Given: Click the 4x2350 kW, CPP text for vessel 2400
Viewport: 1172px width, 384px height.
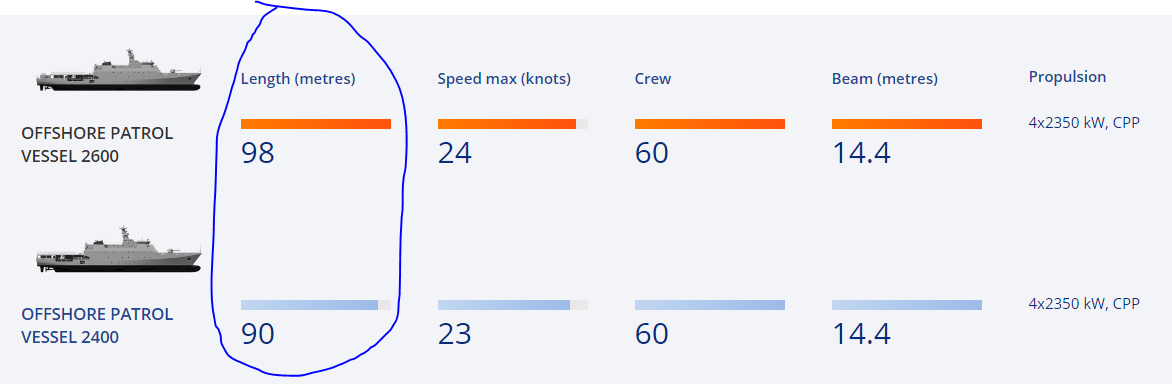Looking at the screenshot, I should coord(1084,303).
